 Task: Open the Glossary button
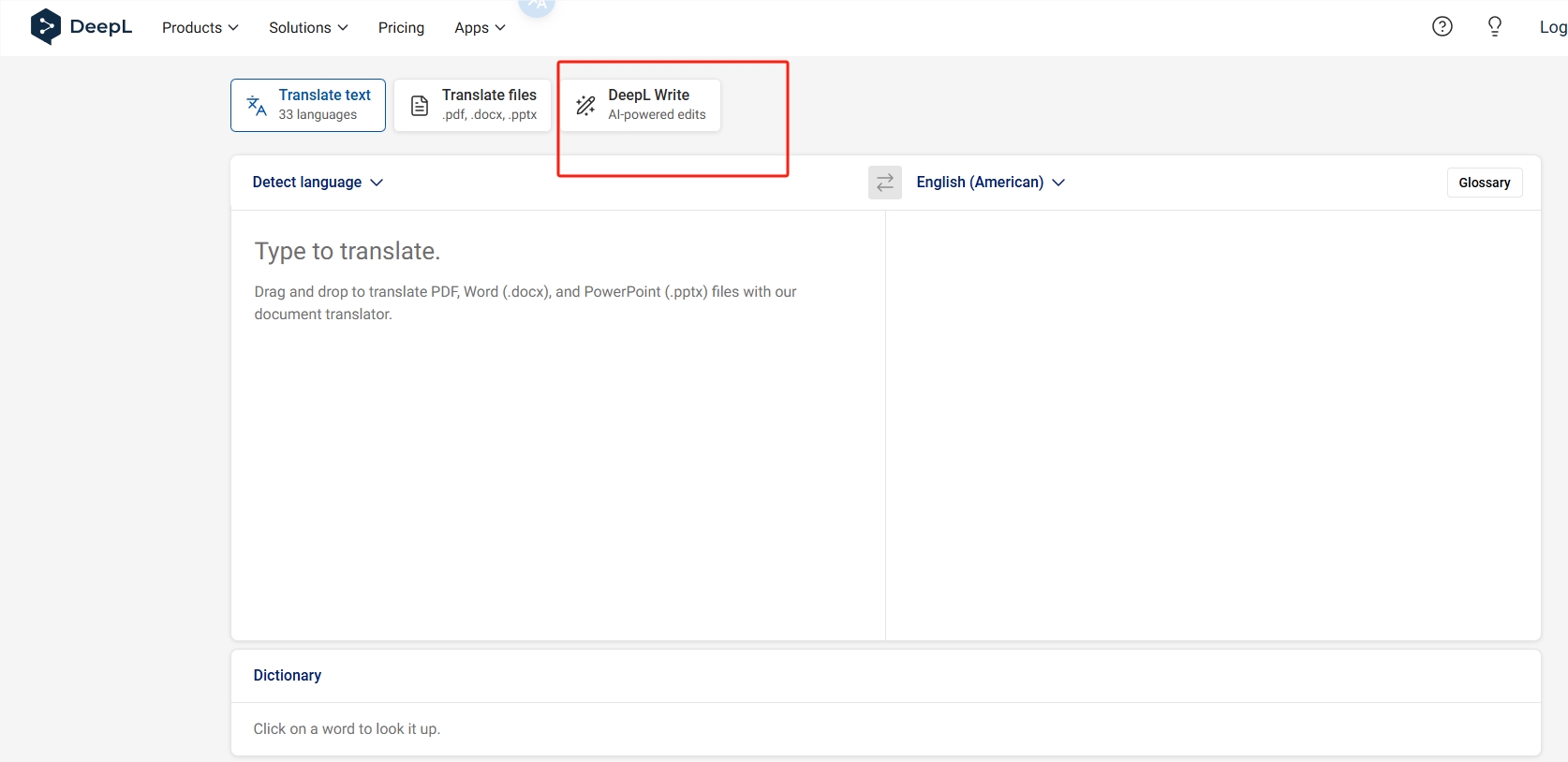click(1484, 183)
